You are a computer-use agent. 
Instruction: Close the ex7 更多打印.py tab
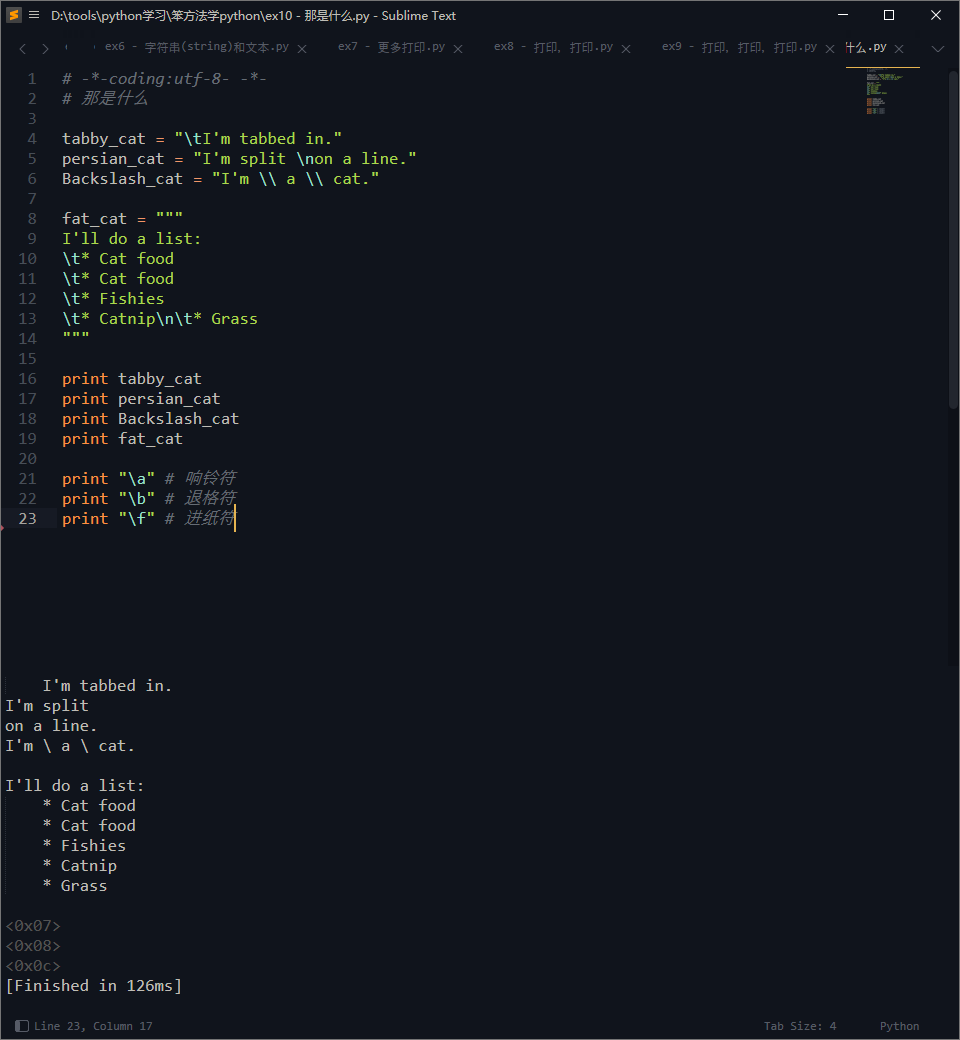point(458,48)
